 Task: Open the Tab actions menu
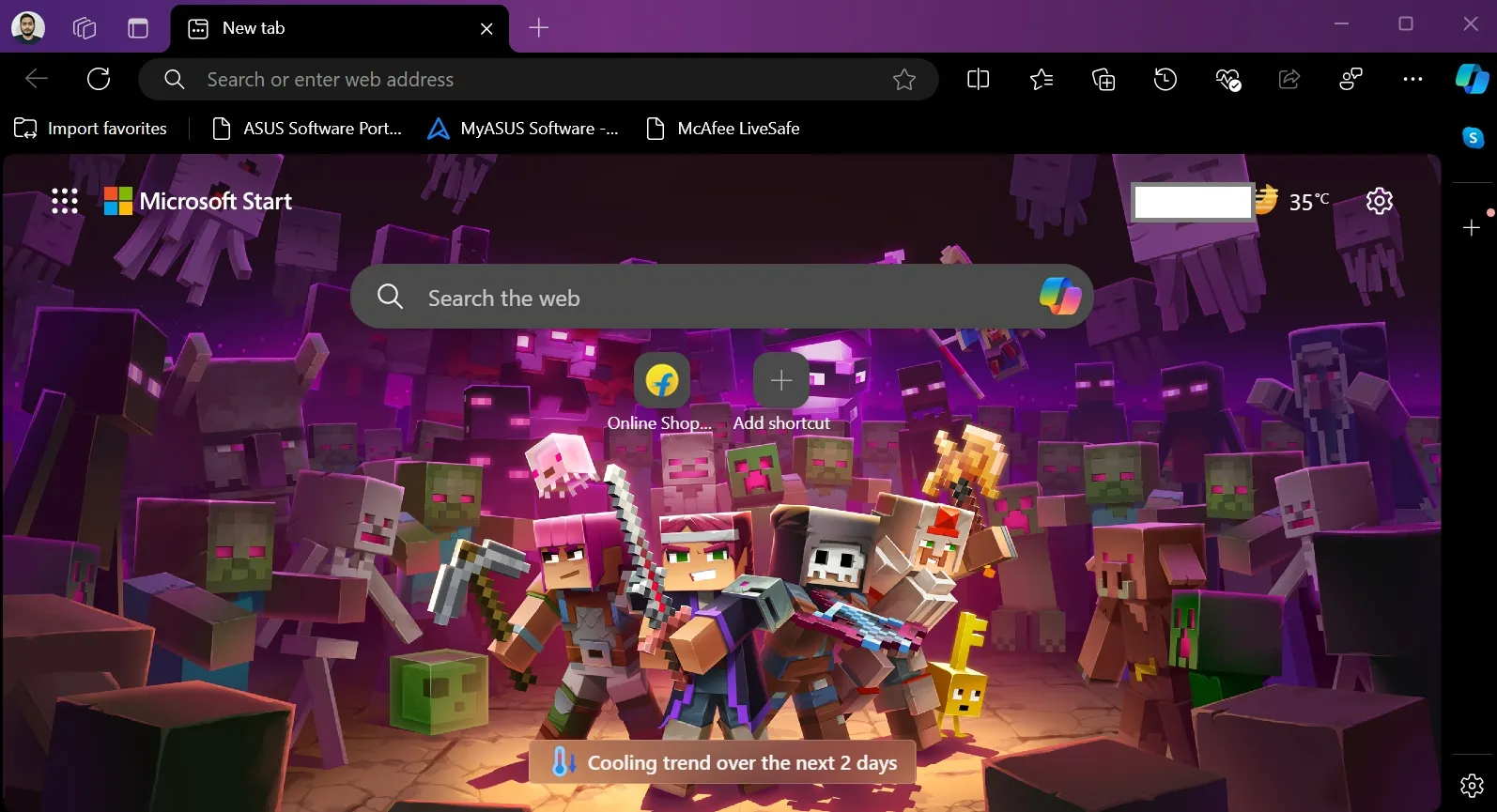[138, 28]
